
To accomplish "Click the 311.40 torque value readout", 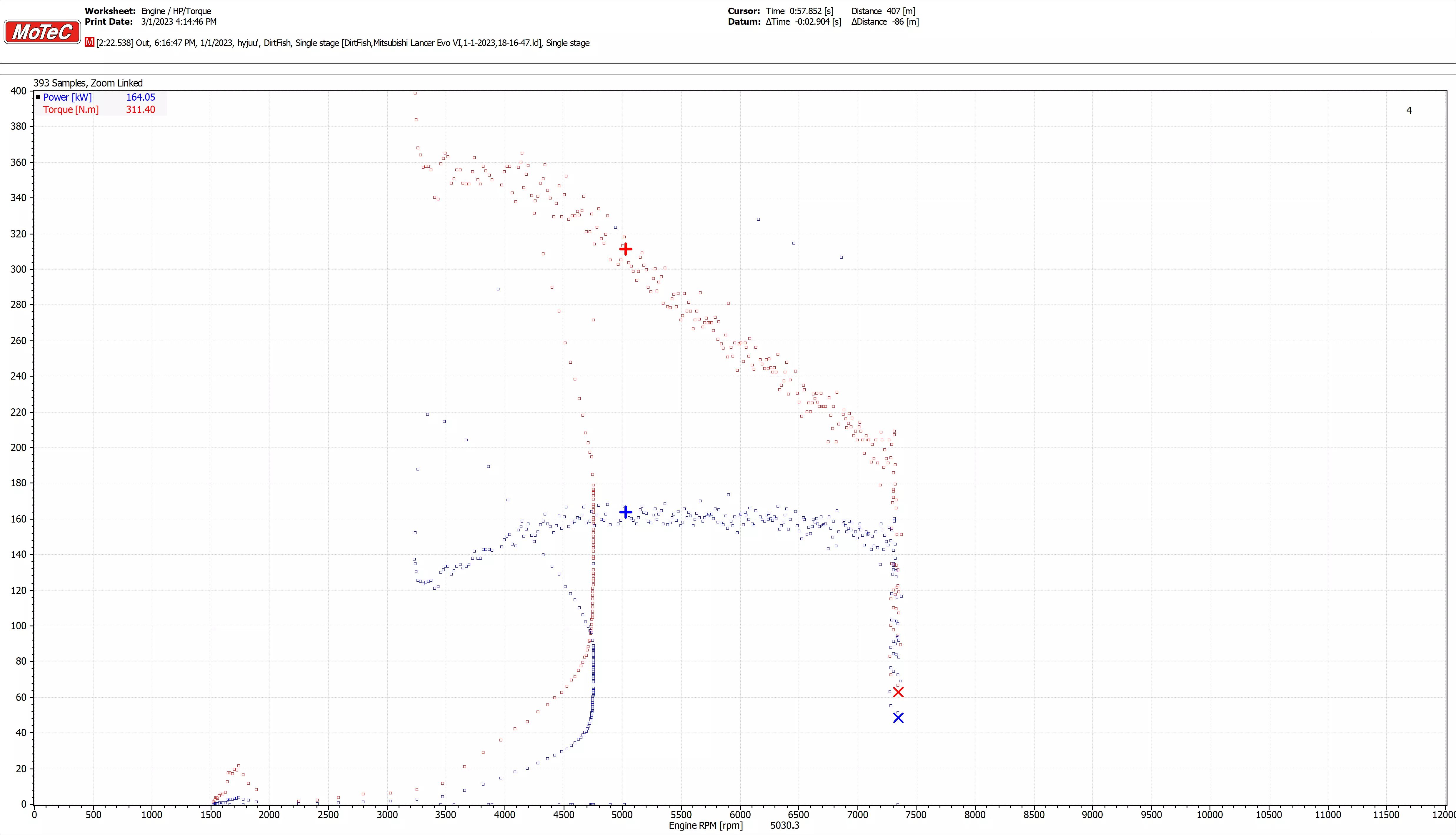I will [x=140, y=109].
